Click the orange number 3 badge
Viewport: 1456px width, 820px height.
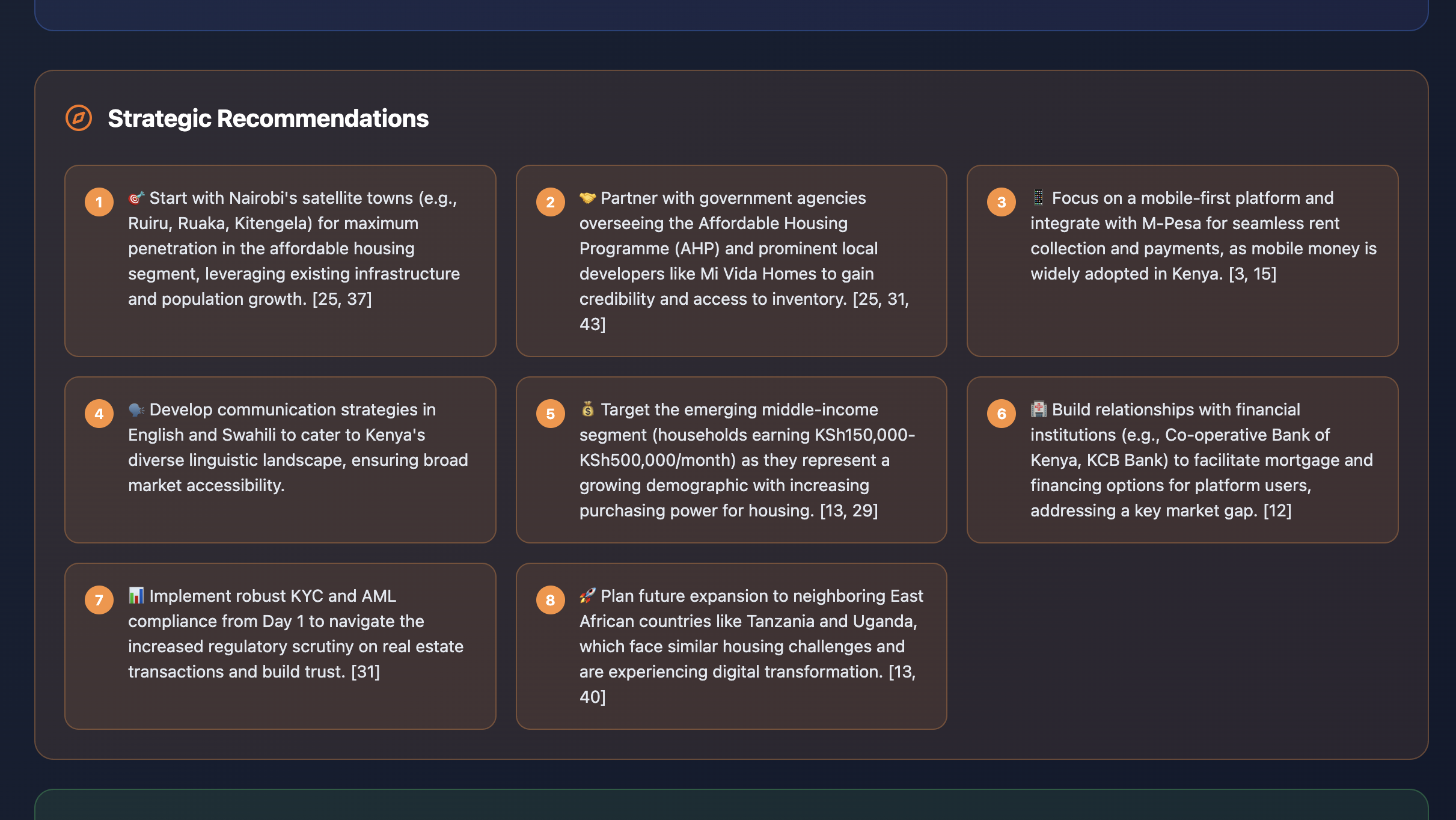pos(1002,202)
